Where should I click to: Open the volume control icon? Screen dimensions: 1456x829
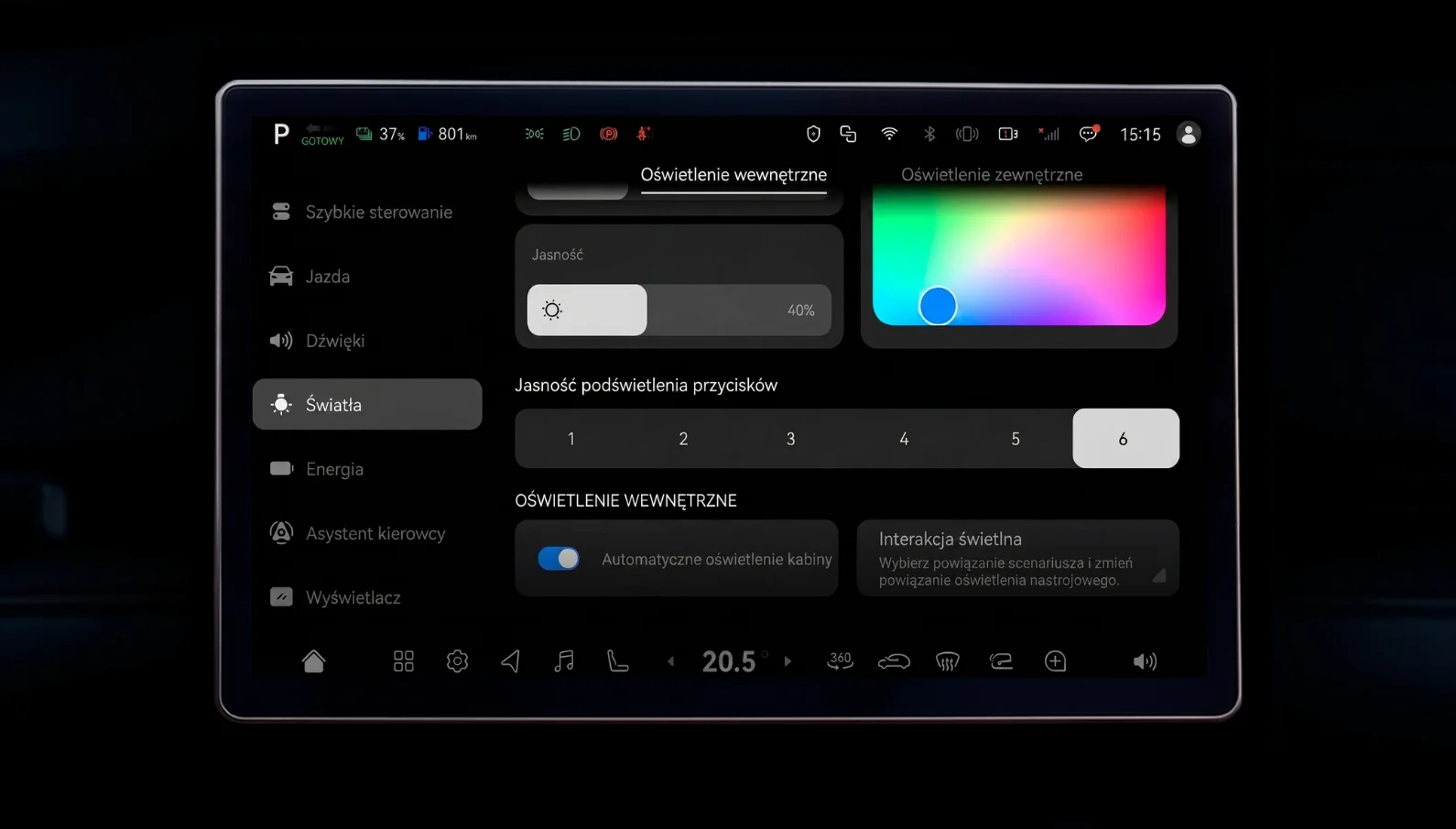tap(1145, 661)
